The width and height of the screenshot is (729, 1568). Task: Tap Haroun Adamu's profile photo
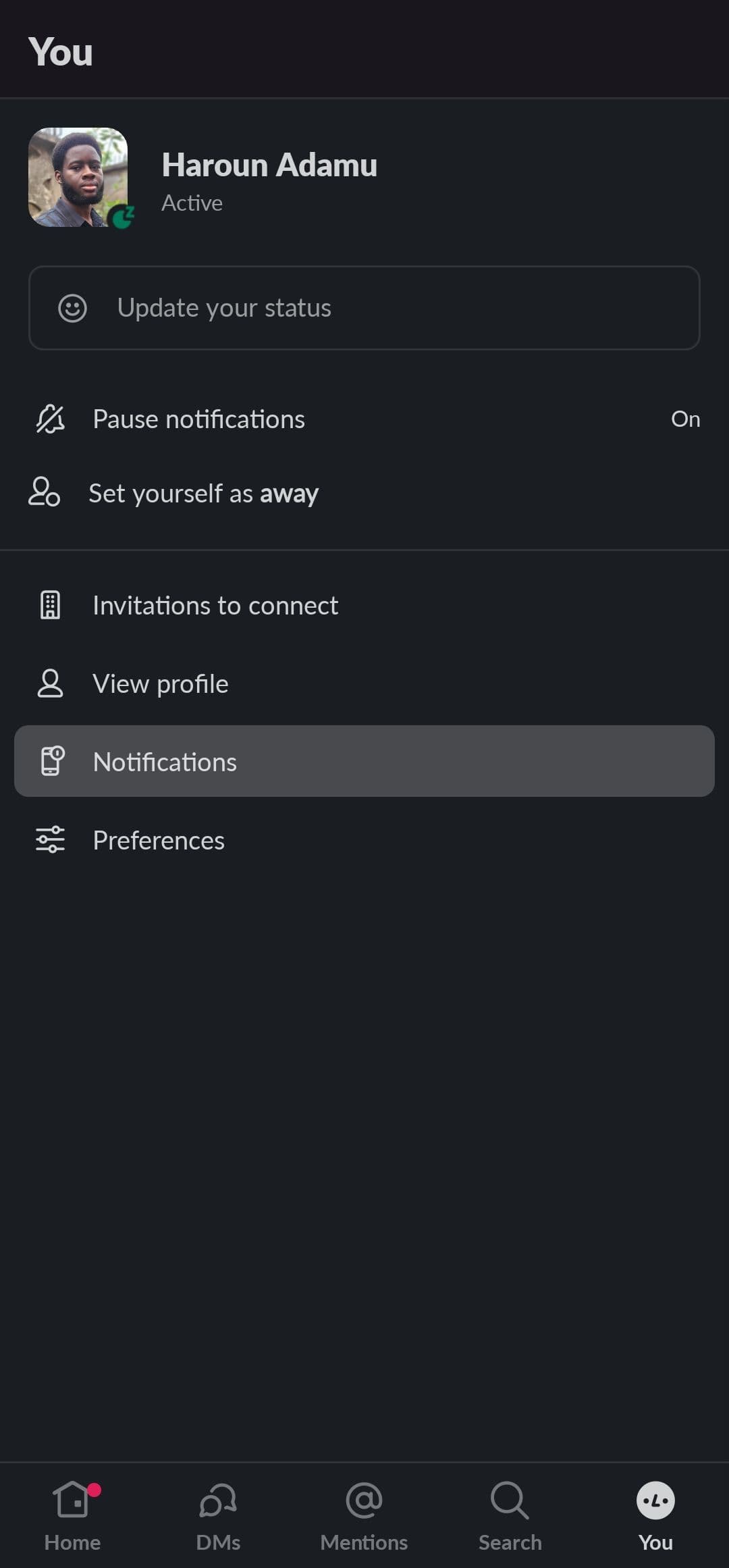pyautogui.click(x=78, y=177)
